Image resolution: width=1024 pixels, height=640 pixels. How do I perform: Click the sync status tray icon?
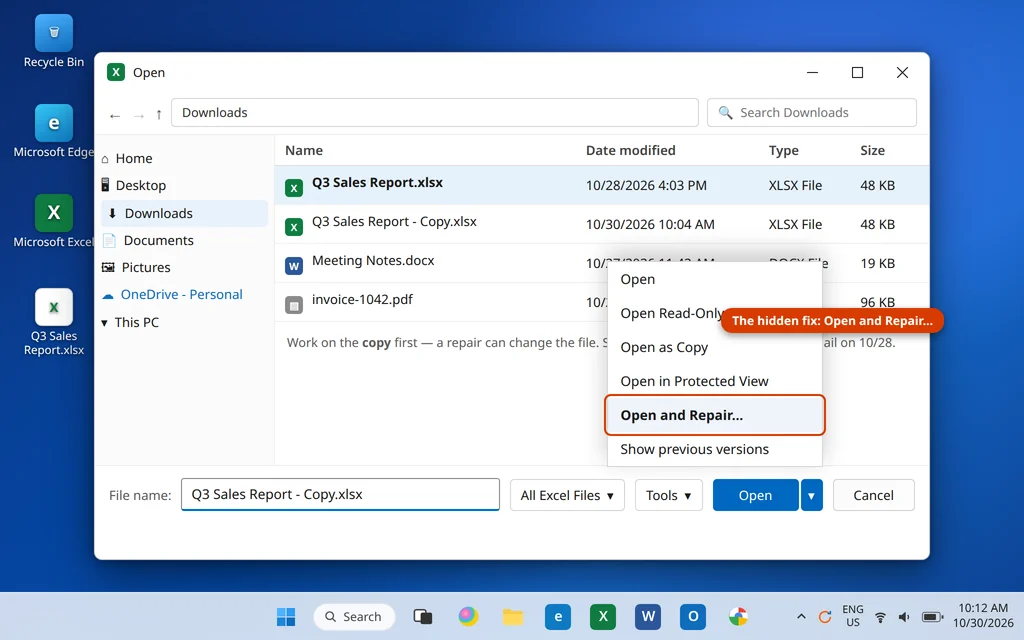(825, 616)
